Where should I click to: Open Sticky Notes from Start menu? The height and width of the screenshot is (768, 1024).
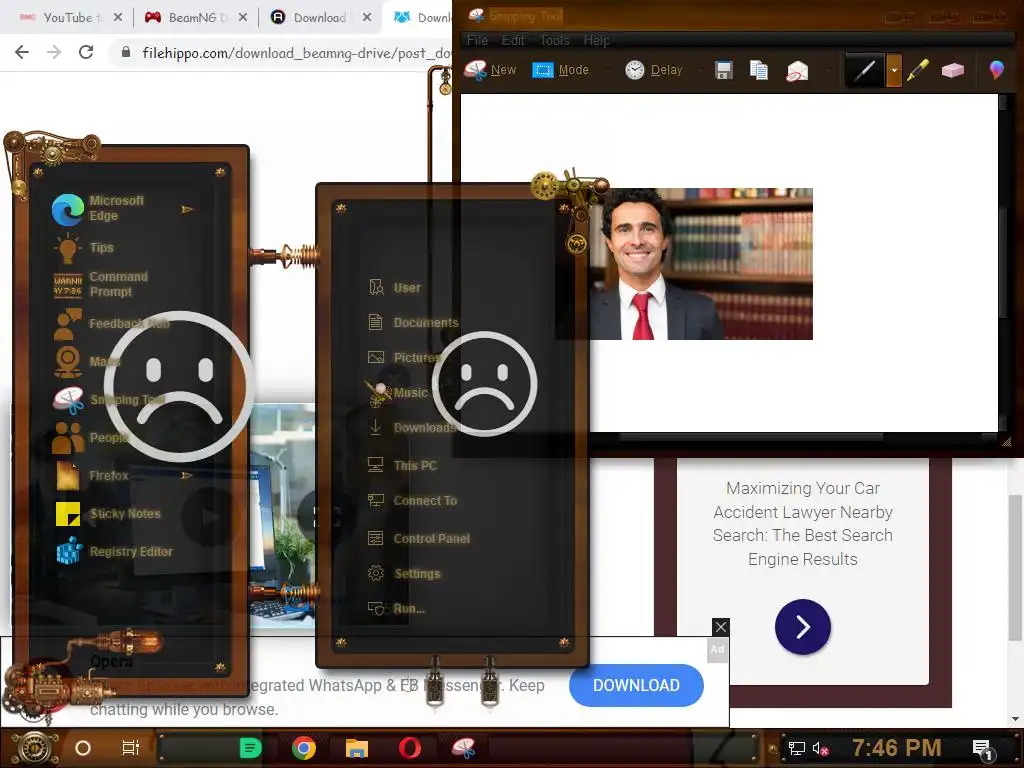click(x=108, y=514)
